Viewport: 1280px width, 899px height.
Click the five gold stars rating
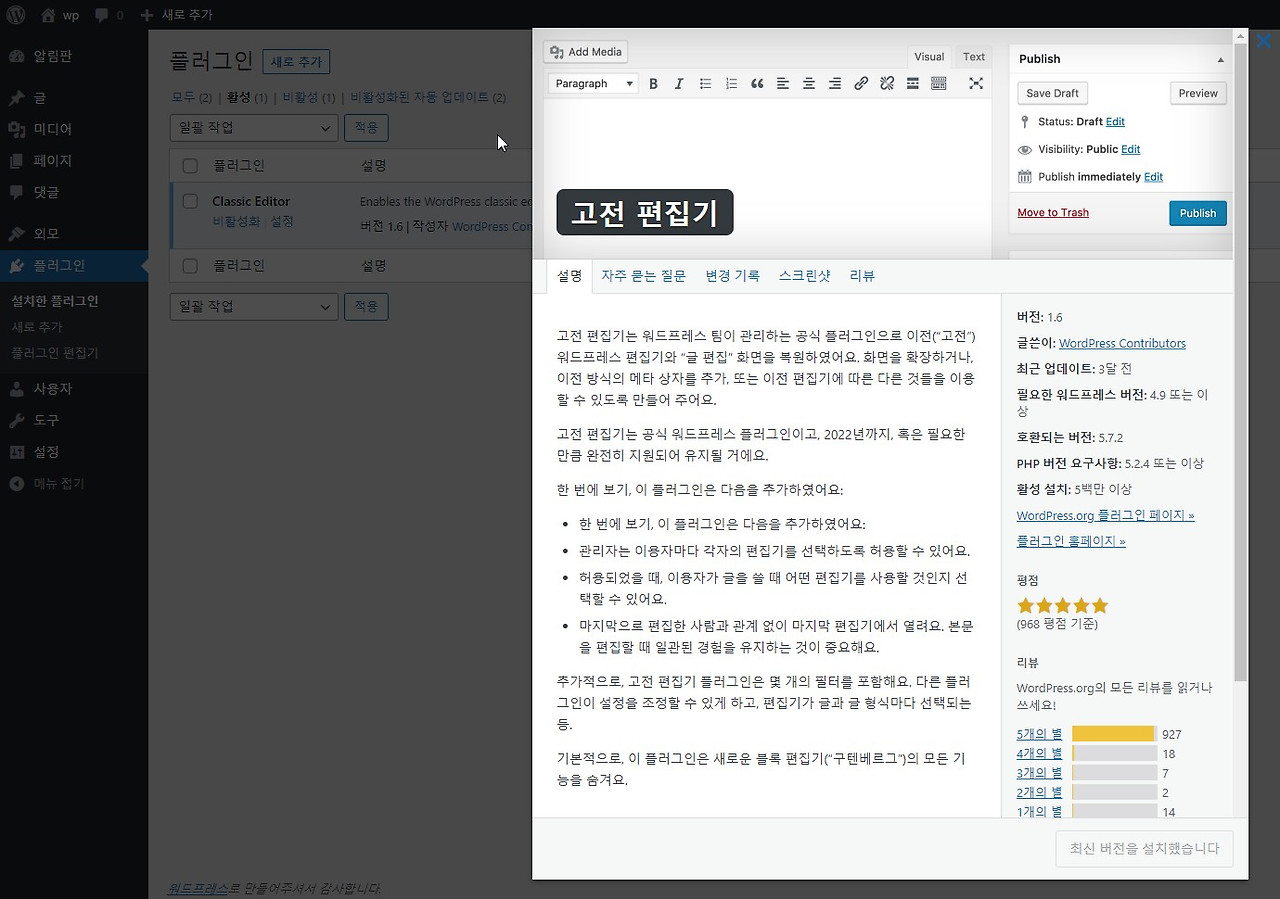1062,606
